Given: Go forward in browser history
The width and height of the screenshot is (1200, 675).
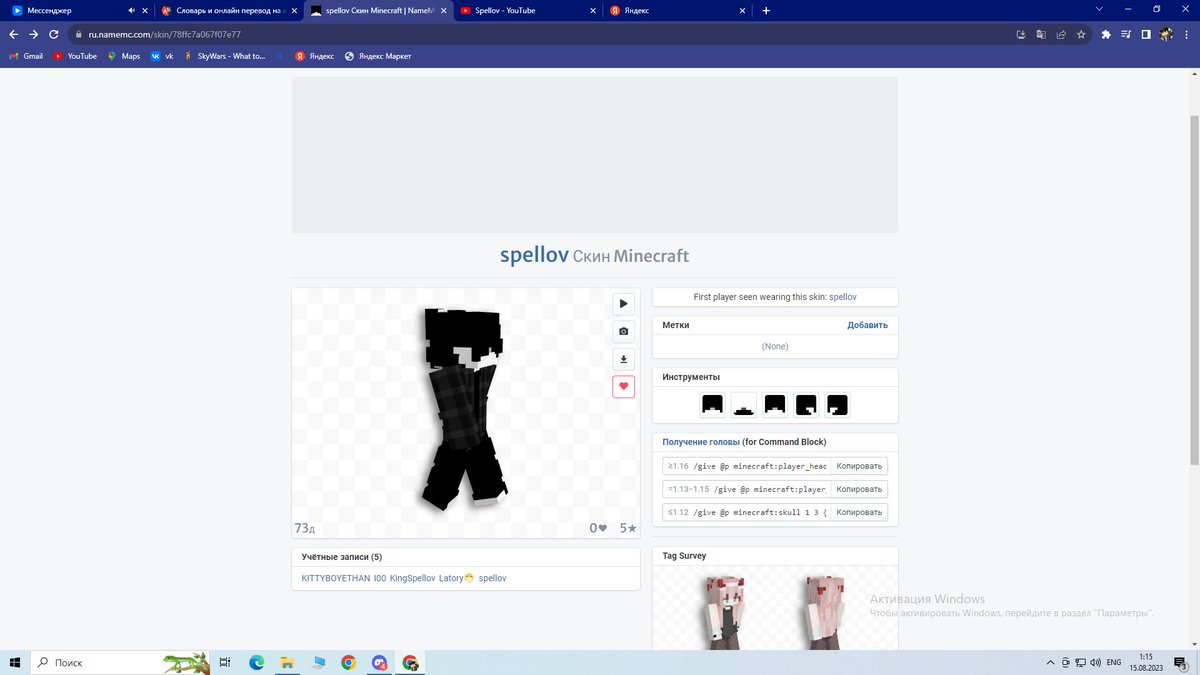Looking at the screenshot, I should click(x=34, y=34).
